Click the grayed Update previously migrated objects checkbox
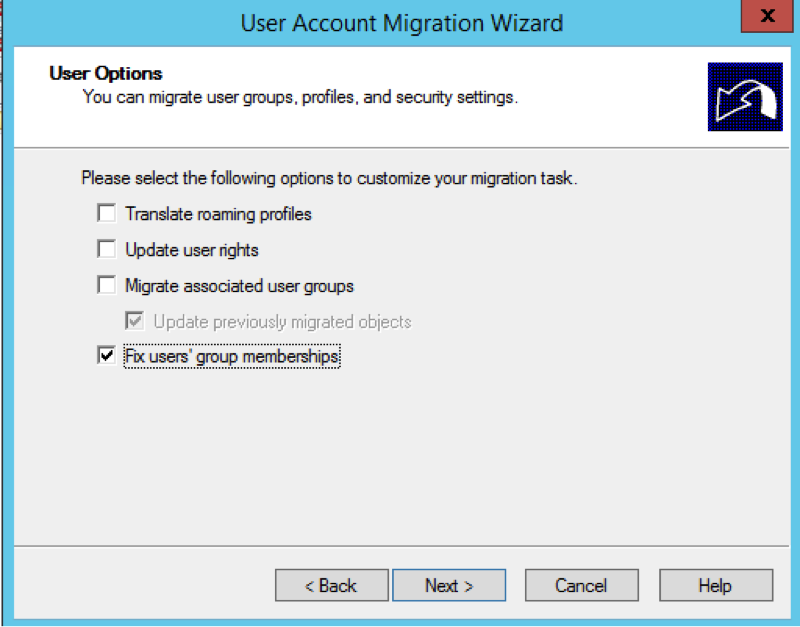Viewport: 800px width, 627px height. 134,321
